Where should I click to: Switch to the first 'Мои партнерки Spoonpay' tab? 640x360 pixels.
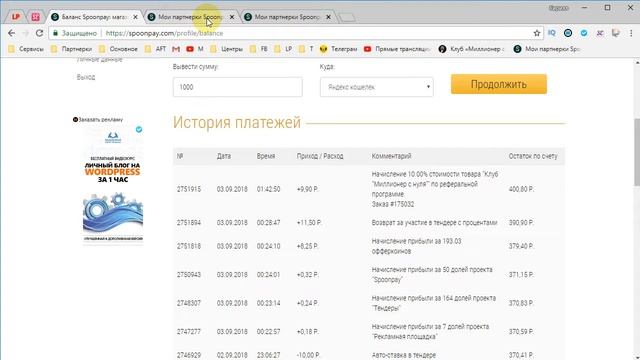tap(191, 17)
